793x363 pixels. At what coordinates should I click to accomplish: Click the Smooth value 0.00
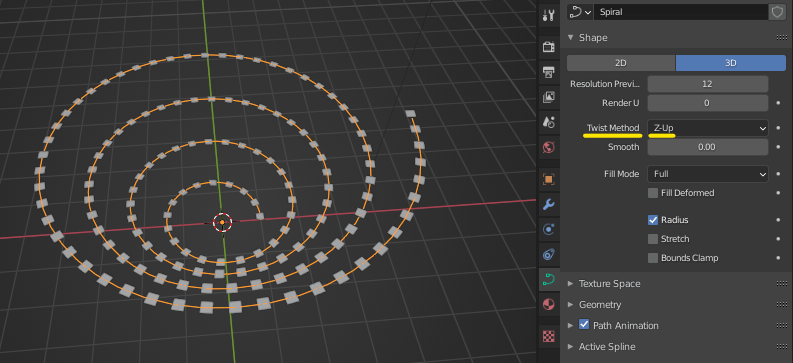708,147
